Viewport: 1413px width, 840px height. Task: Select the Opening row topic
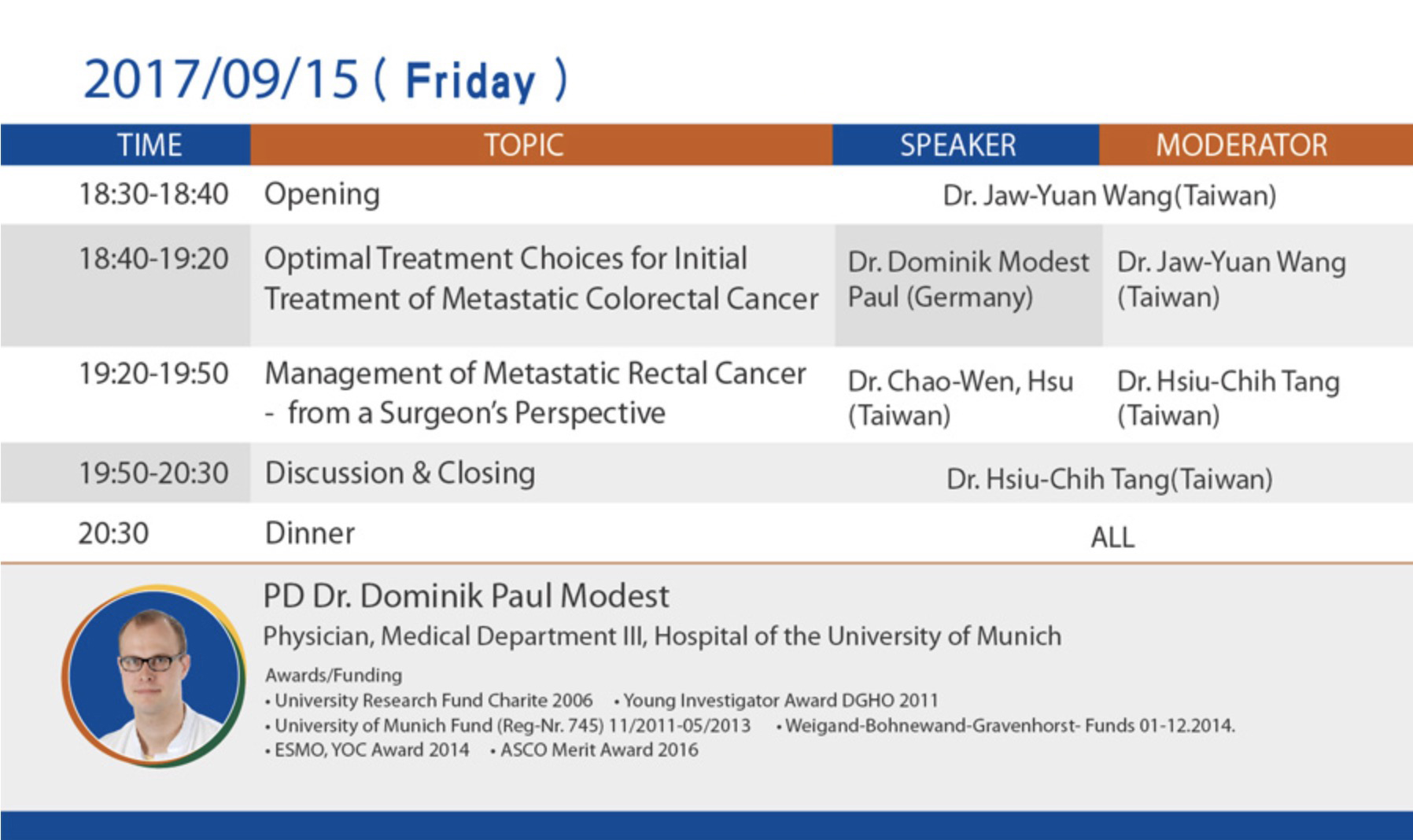point(322,194)
